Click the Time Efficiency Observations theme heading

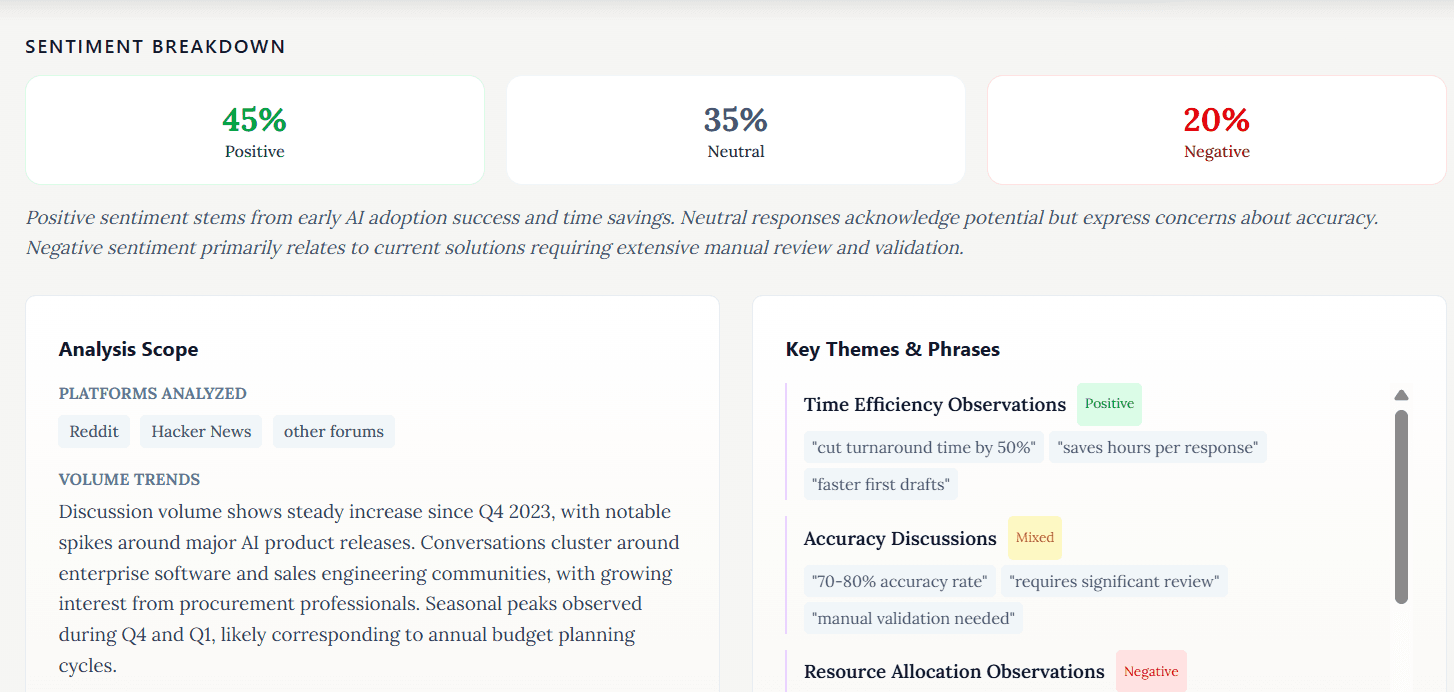coord(934,405)
